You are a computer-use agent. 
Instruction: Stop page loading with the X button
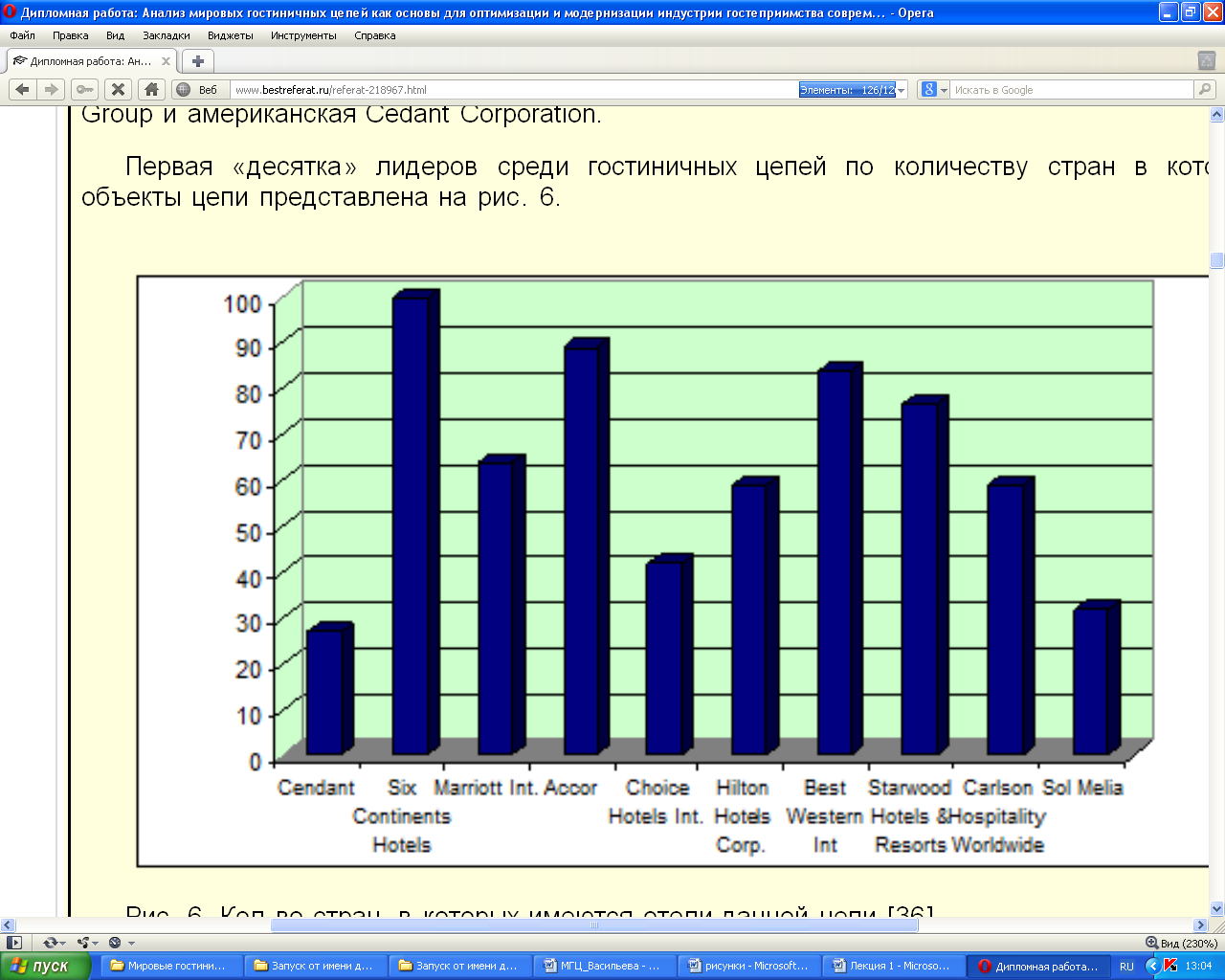(118, 89)
